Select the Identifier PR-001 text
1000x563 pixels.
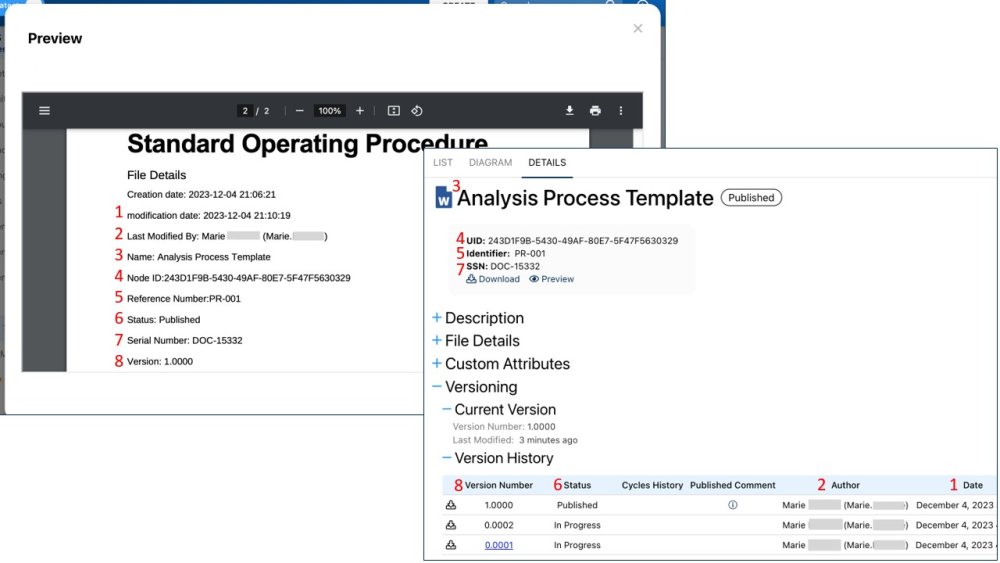point(530,254)
